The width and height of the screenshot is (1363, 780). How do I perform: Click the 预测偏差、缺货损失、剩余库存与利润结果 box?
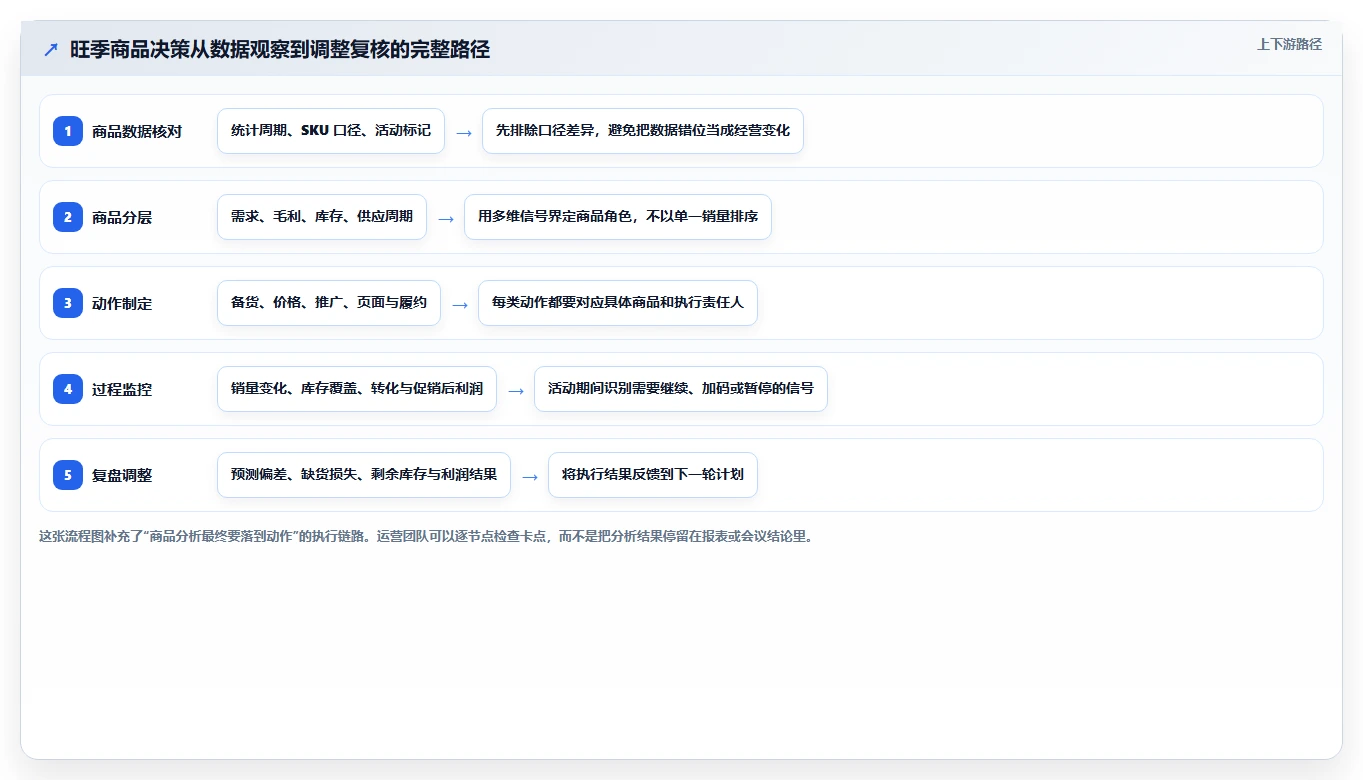[364, 475]
